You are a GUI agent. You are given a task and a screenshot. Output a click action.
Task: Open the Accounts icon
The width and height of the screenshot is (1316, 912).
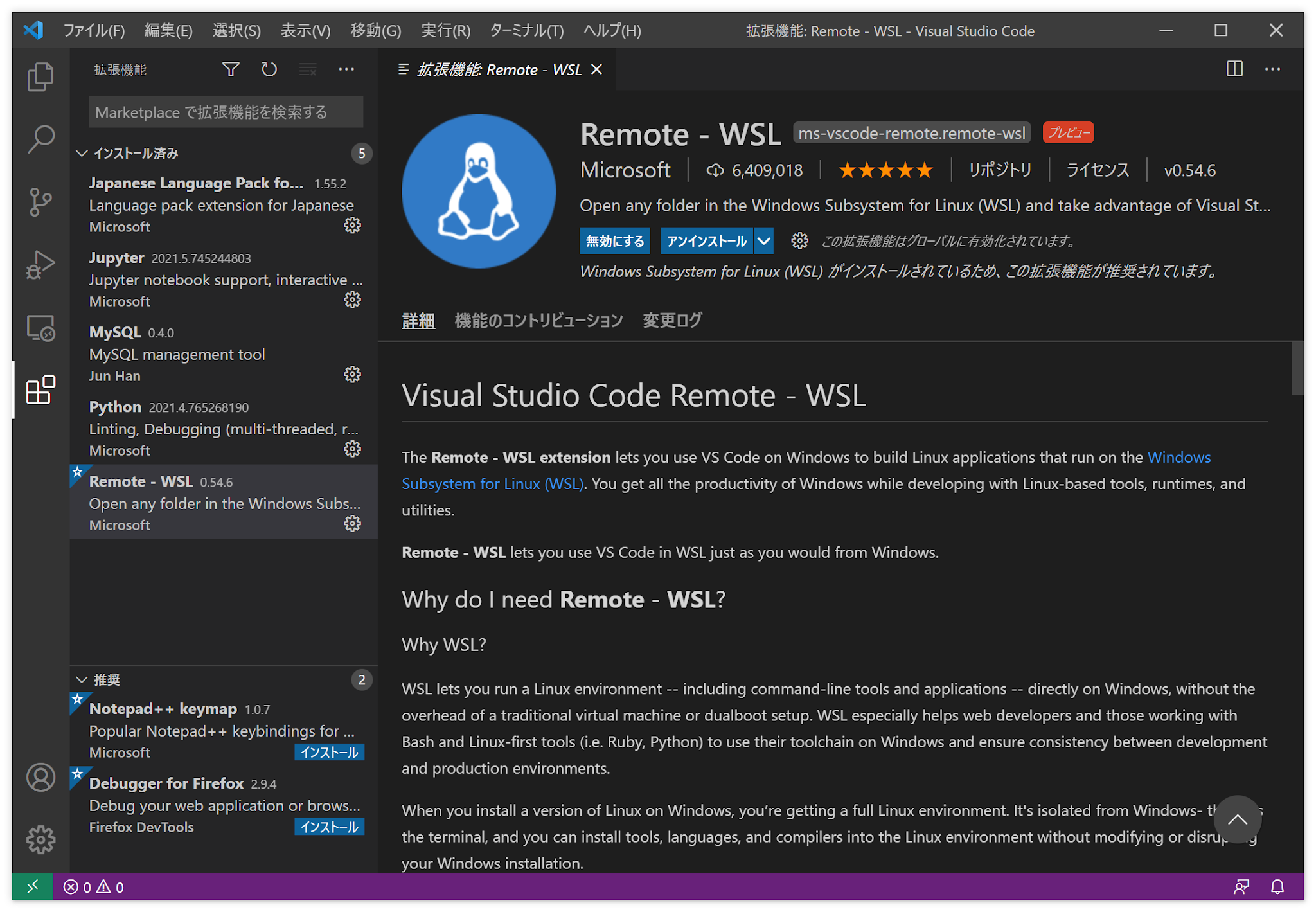tap(40, 777)
